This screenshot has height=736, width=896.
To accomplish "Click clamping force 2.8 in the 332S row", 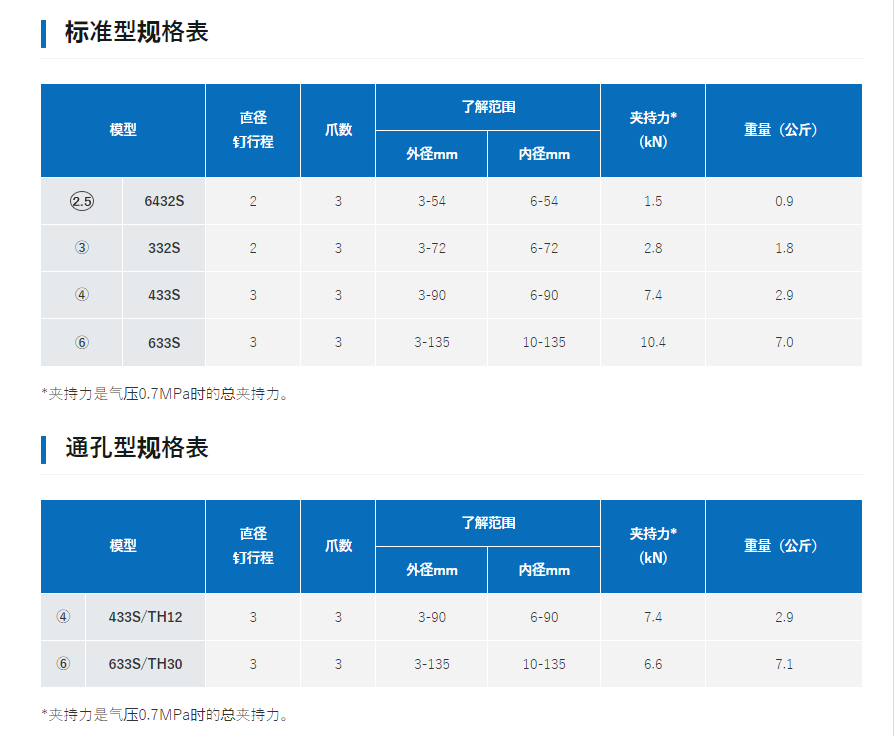I will [653, 248].
